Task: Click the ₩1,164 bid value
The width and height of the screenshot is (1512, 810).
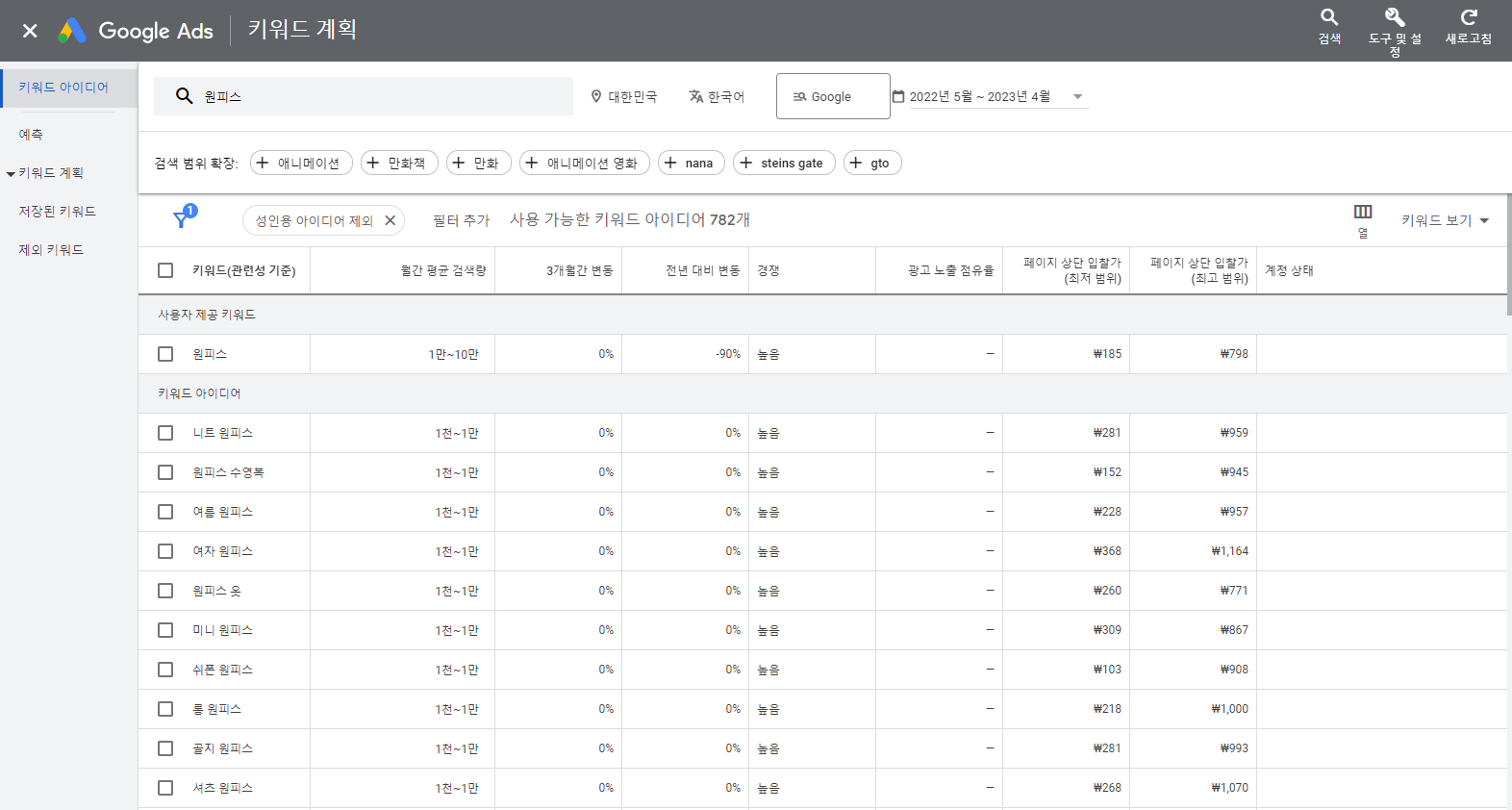Action: 1229,551
